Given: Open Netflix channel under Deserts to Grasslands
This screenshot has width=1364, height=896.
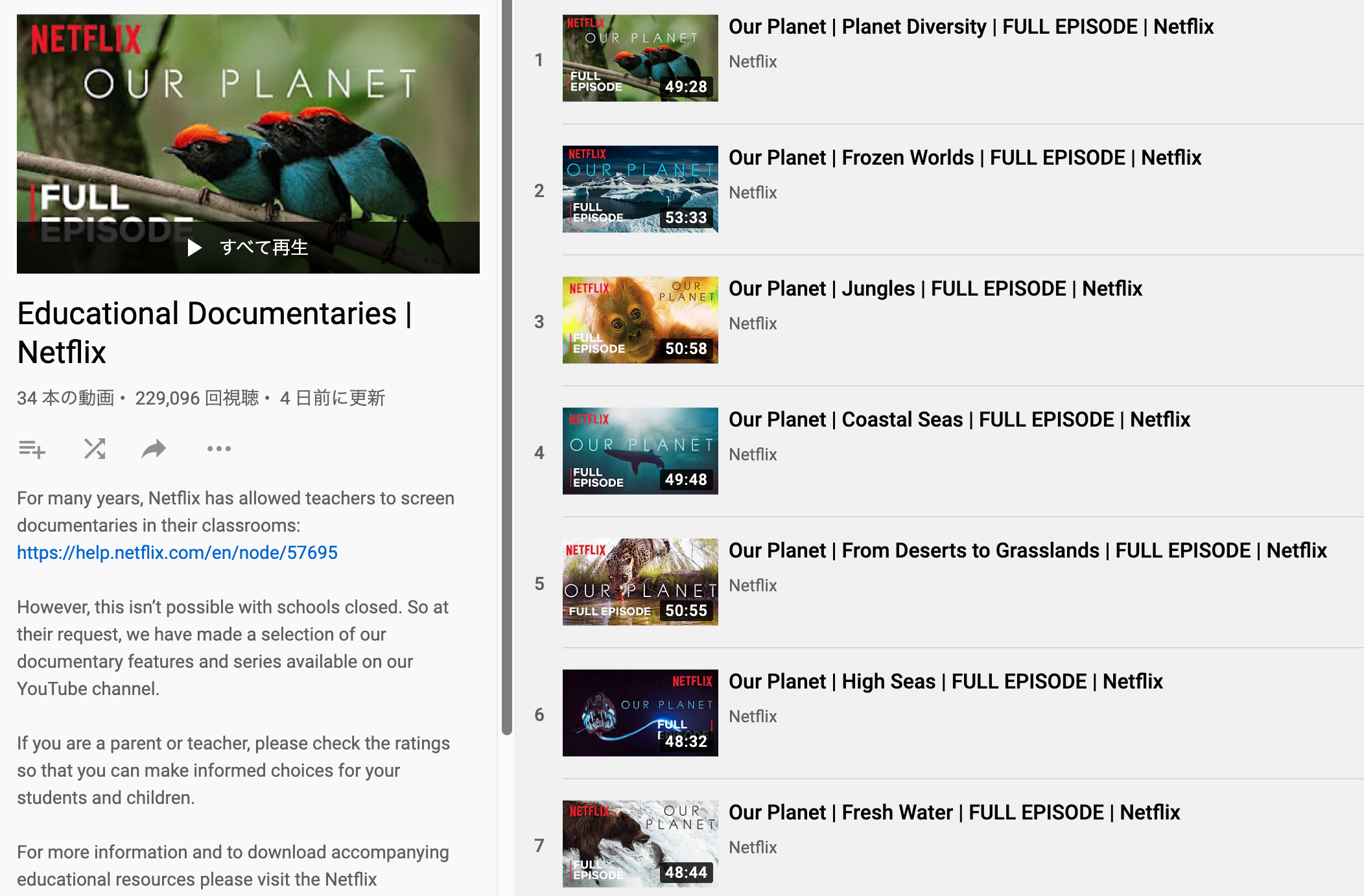Looking at the screenshot, I should 753,585.
